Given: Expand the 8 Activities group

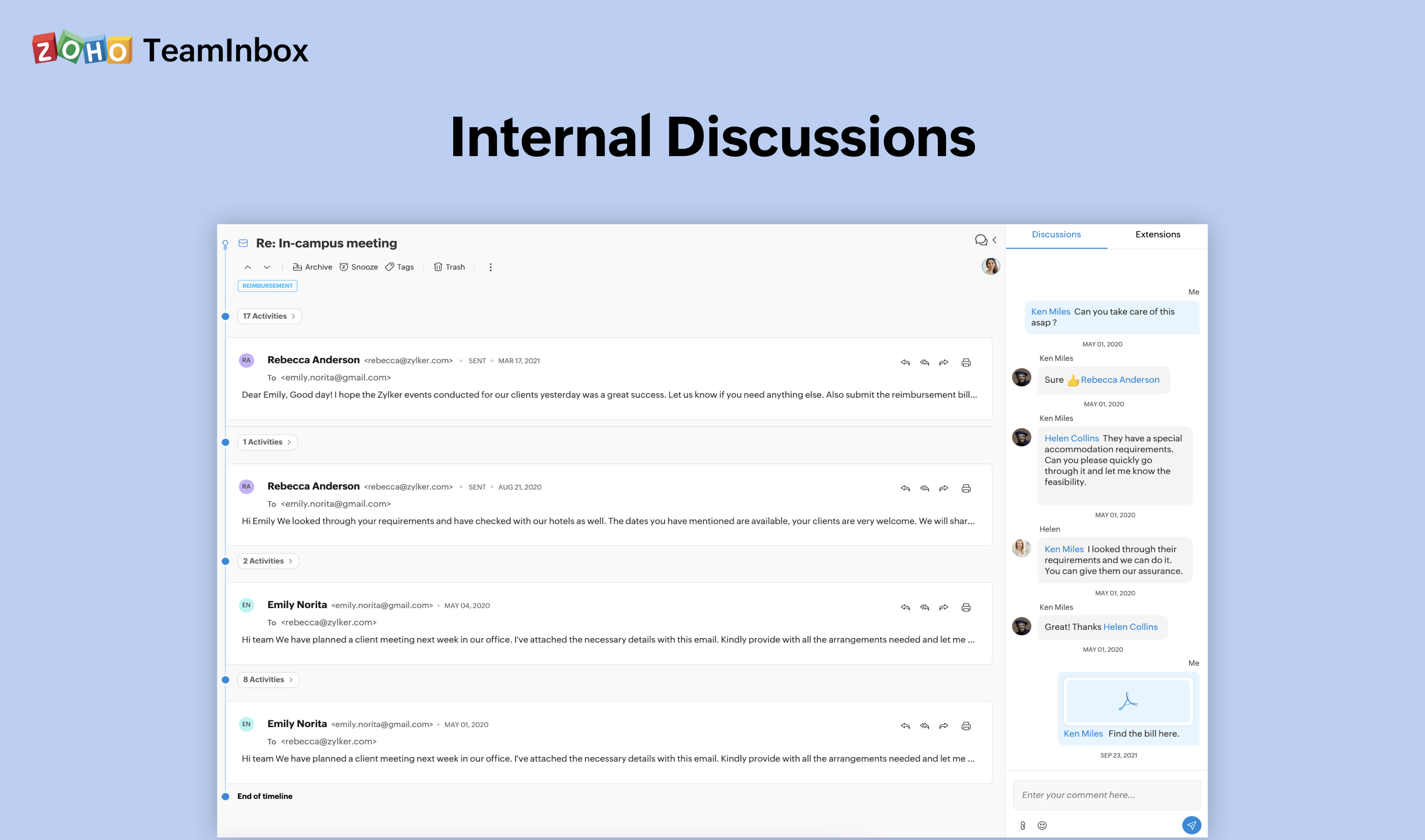Looking at the screenshot, I should tap(268, 679).
